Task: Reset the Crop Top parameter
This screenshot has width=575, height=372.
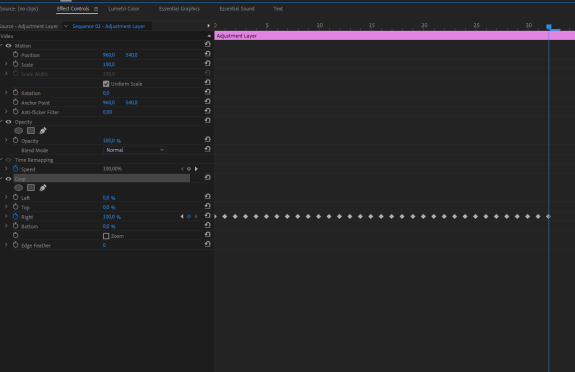Action: pos(208,206)
